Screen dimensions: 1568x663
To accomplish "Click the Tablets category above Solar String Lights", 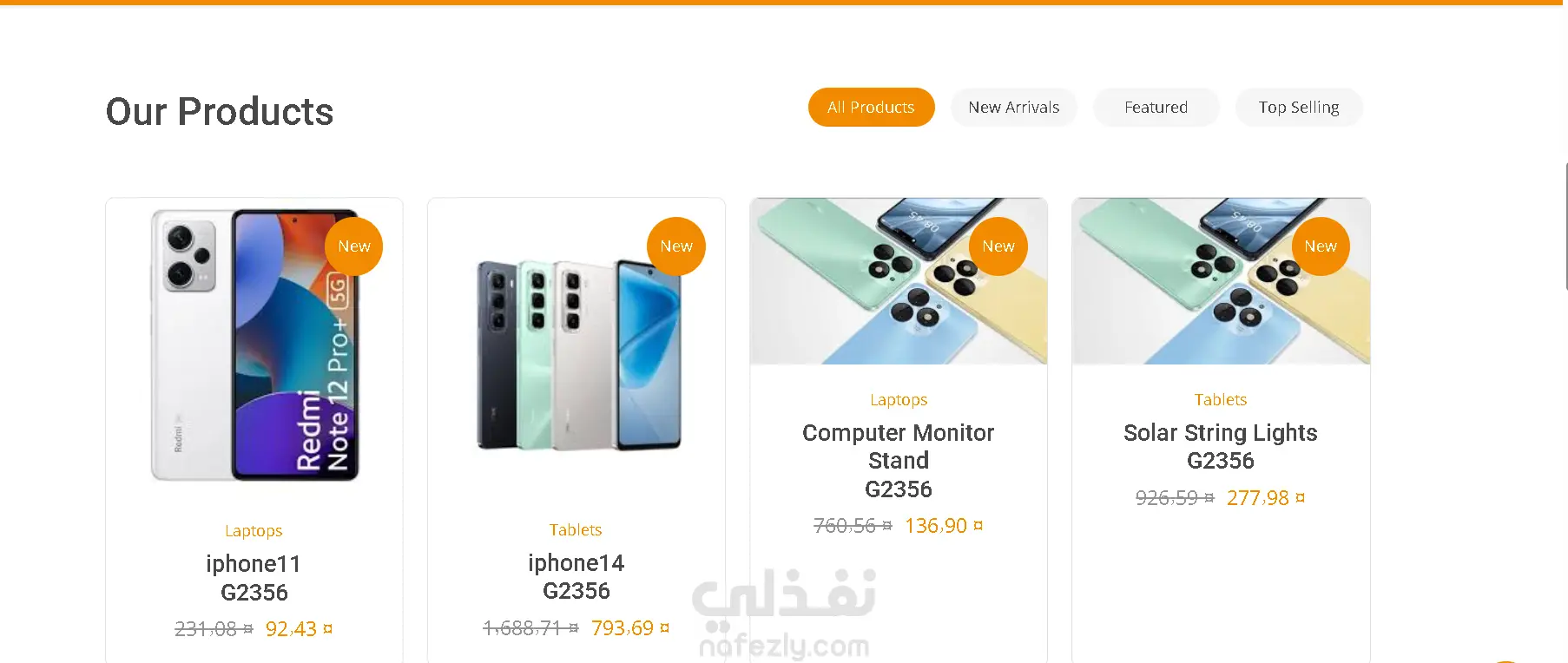I will tap(1221, 400).
